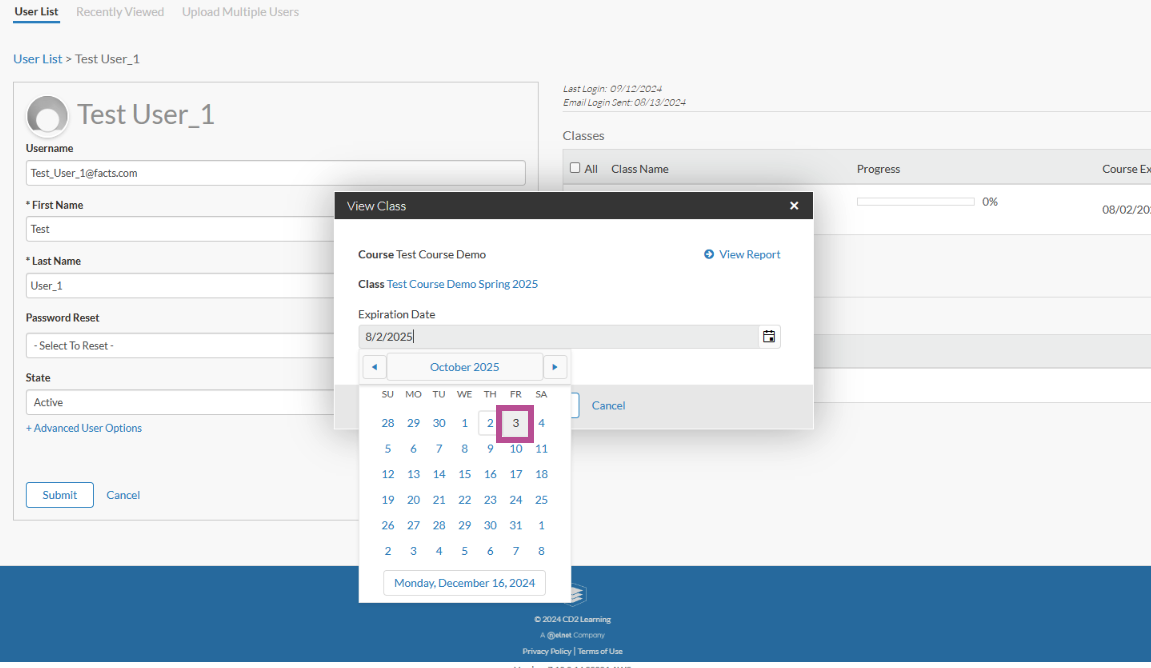Screen dimensions: 1151x668
Task: Toggle the All classes checkbox
Action: click(x=575, y=168)
